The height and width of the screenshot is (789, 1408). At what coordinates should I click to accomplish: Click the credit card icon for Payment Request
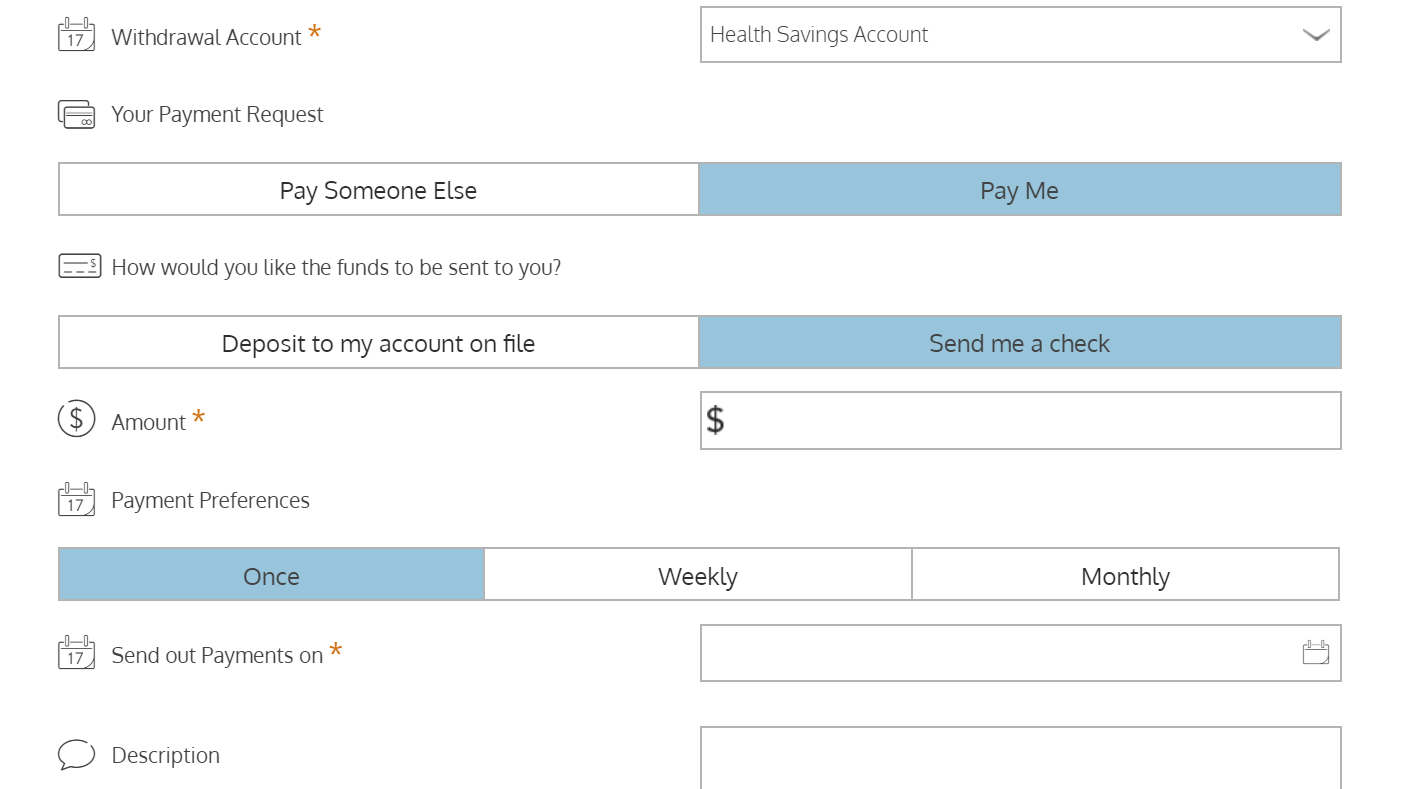(76, 114)
